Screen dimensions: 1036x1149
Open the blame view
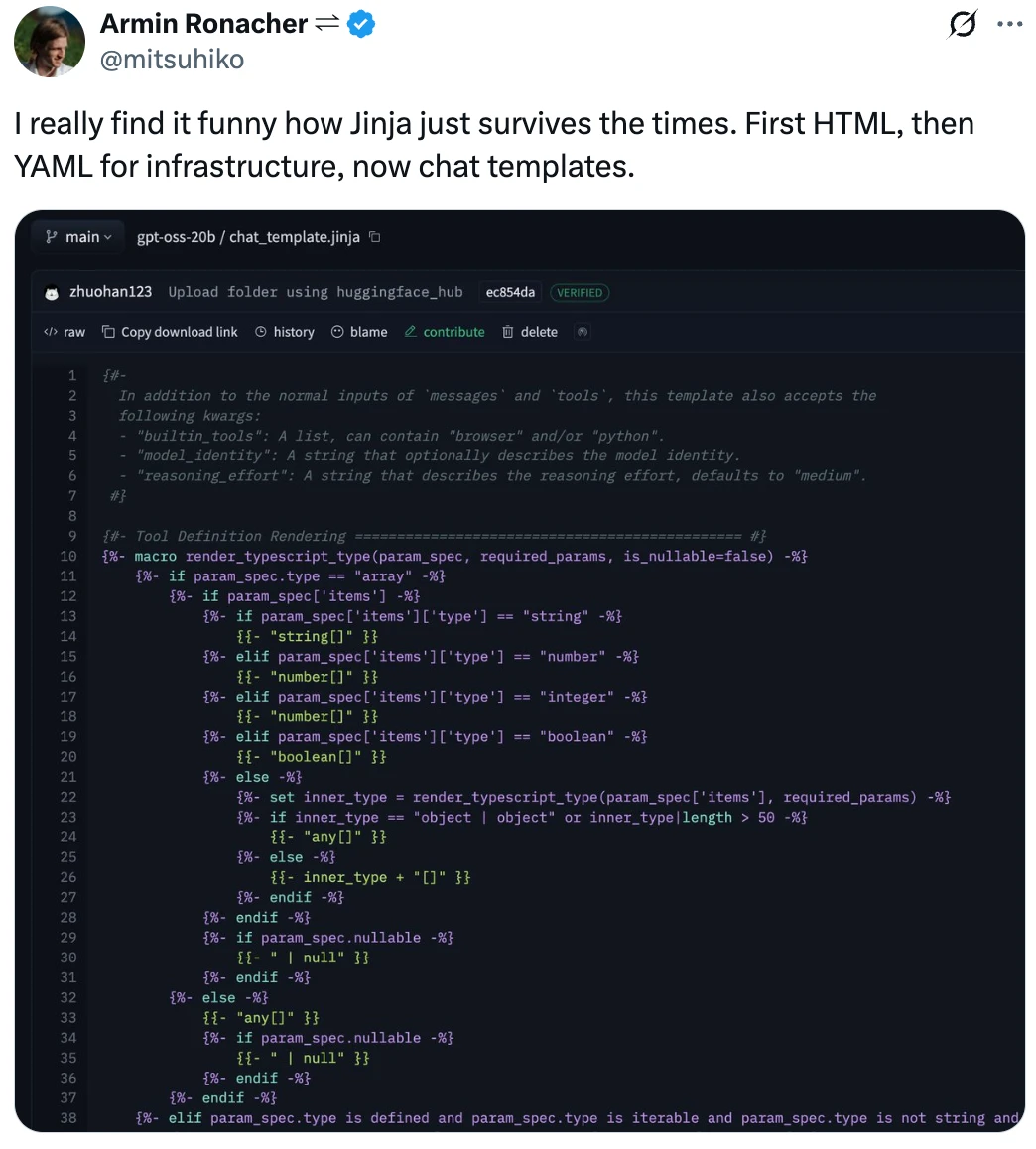[x=358, y=332]
